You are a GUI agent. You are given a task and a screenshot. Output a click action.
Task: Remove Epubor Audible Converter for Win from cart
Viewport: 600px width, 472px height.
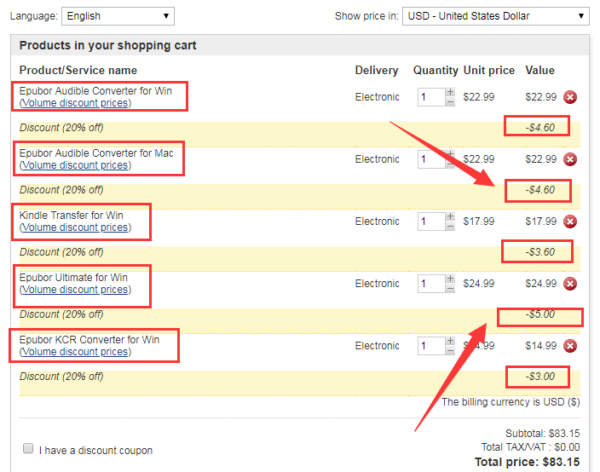click(x=570, y=97)
